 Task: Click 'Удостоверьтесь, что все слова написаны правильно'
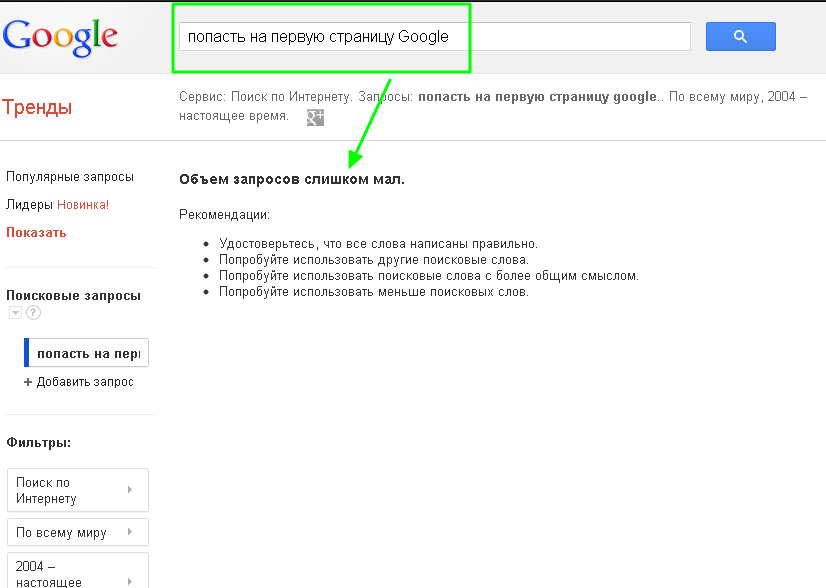[378, 244]
